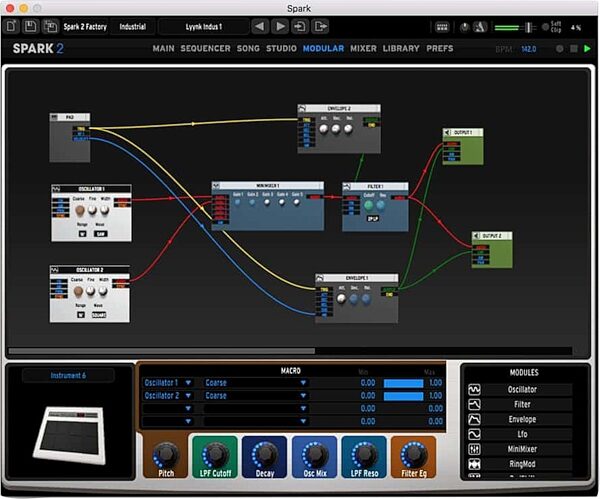Toggle the Soft Clip switch
Screen dimensions: 600x499
(x=545, y=27)
